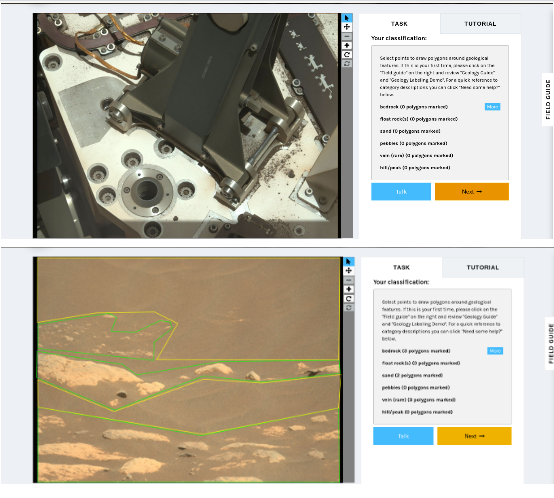The width and height of the screenshot is (554, 498).
Task: Expand More help beside bedrock in top panel
Action: pyautogui.click(x=492, y=107)
